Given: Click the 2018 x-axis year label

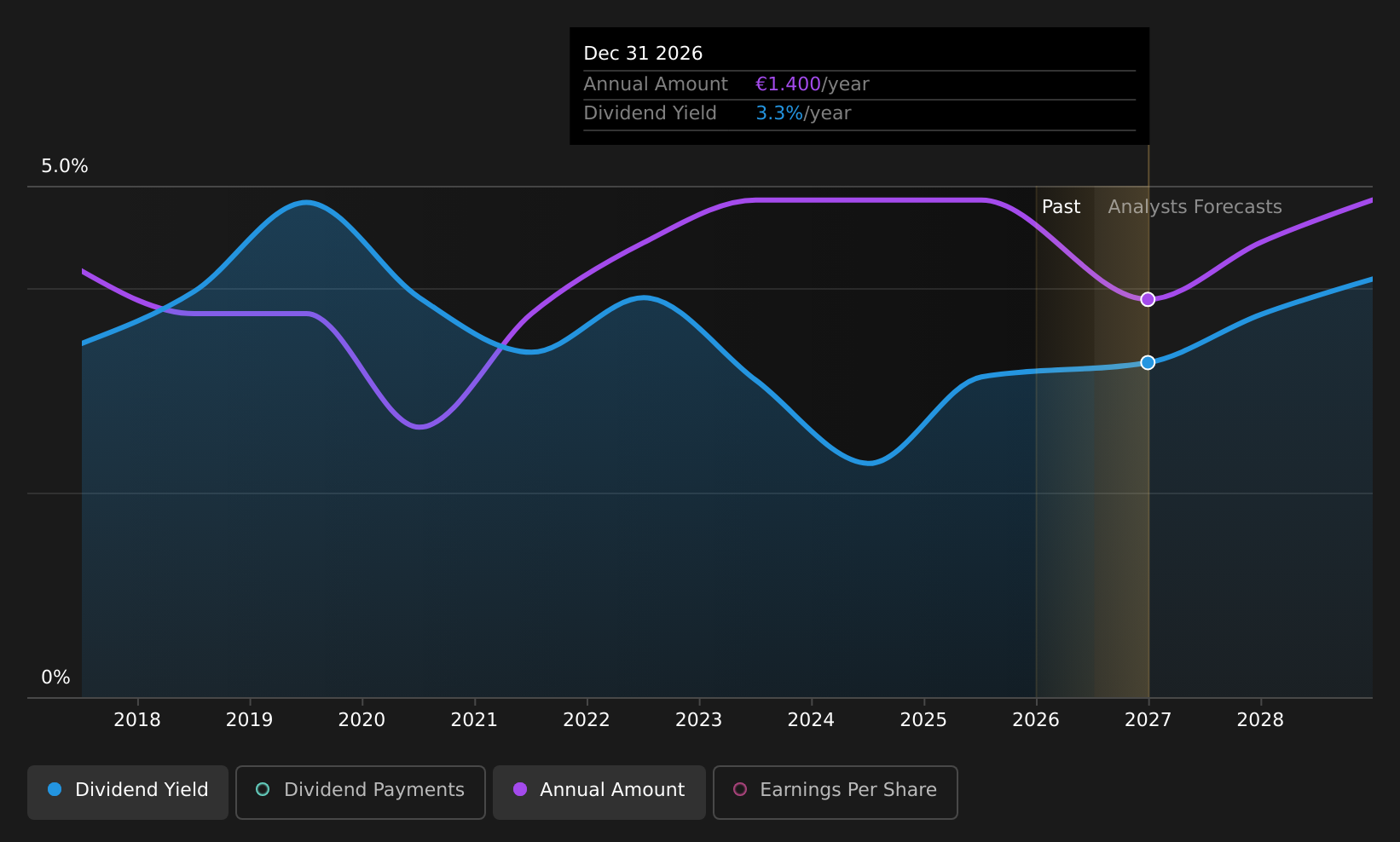Looking at the screenshot, I should click(137, 720).
